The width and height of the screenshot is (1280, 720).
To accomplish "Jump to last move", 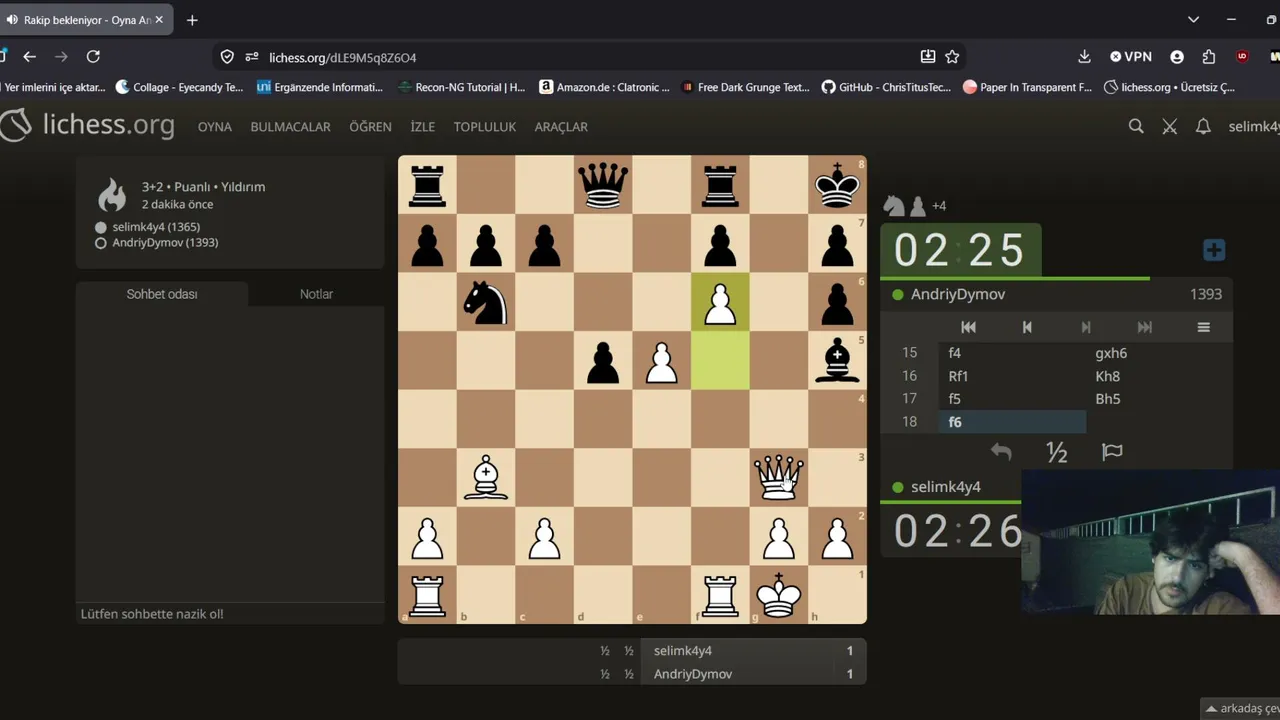I will point(1145,327).
